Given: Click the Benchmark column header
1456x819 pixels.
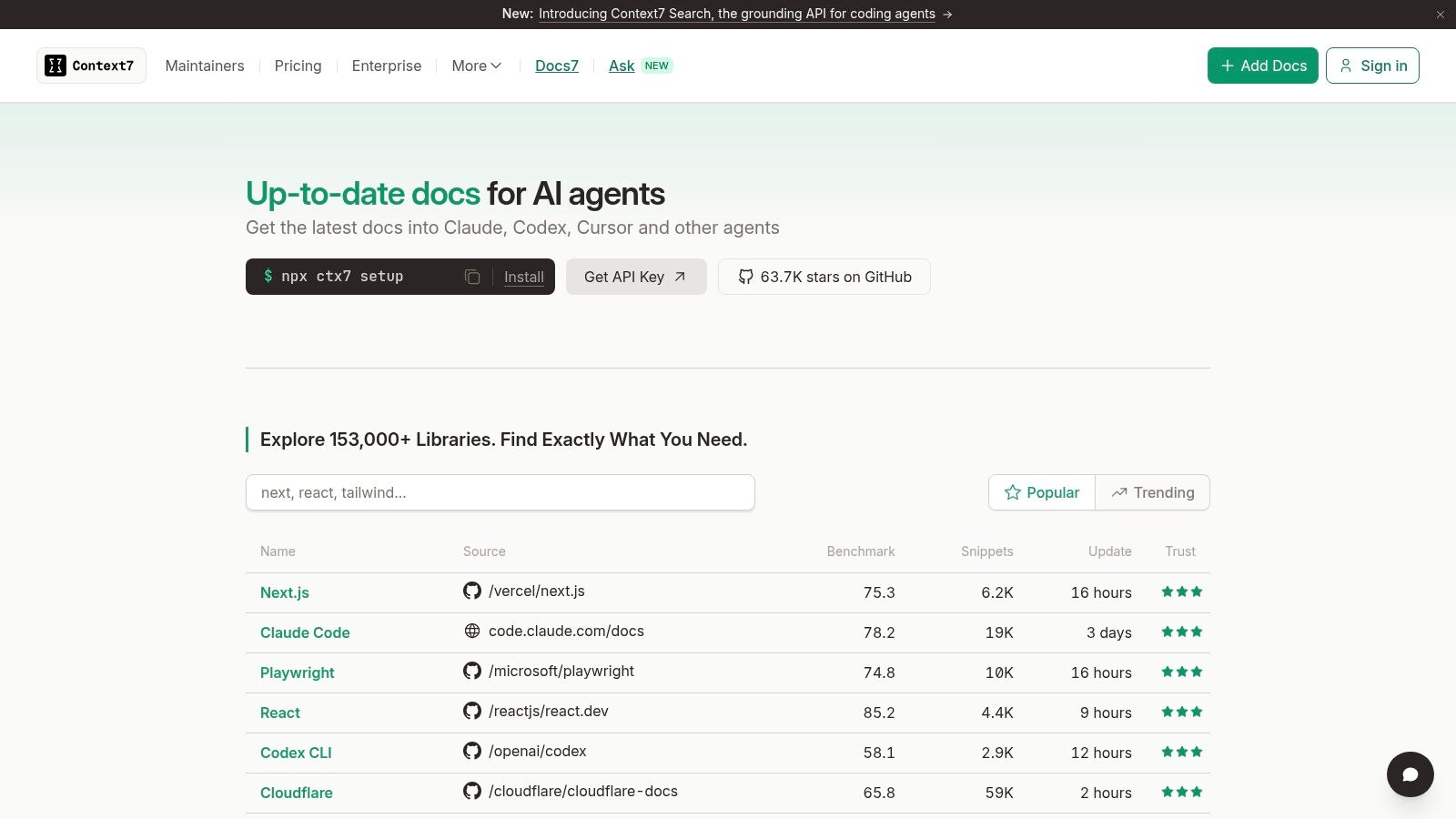Looking at the screenshot, I should pos(861,551).
